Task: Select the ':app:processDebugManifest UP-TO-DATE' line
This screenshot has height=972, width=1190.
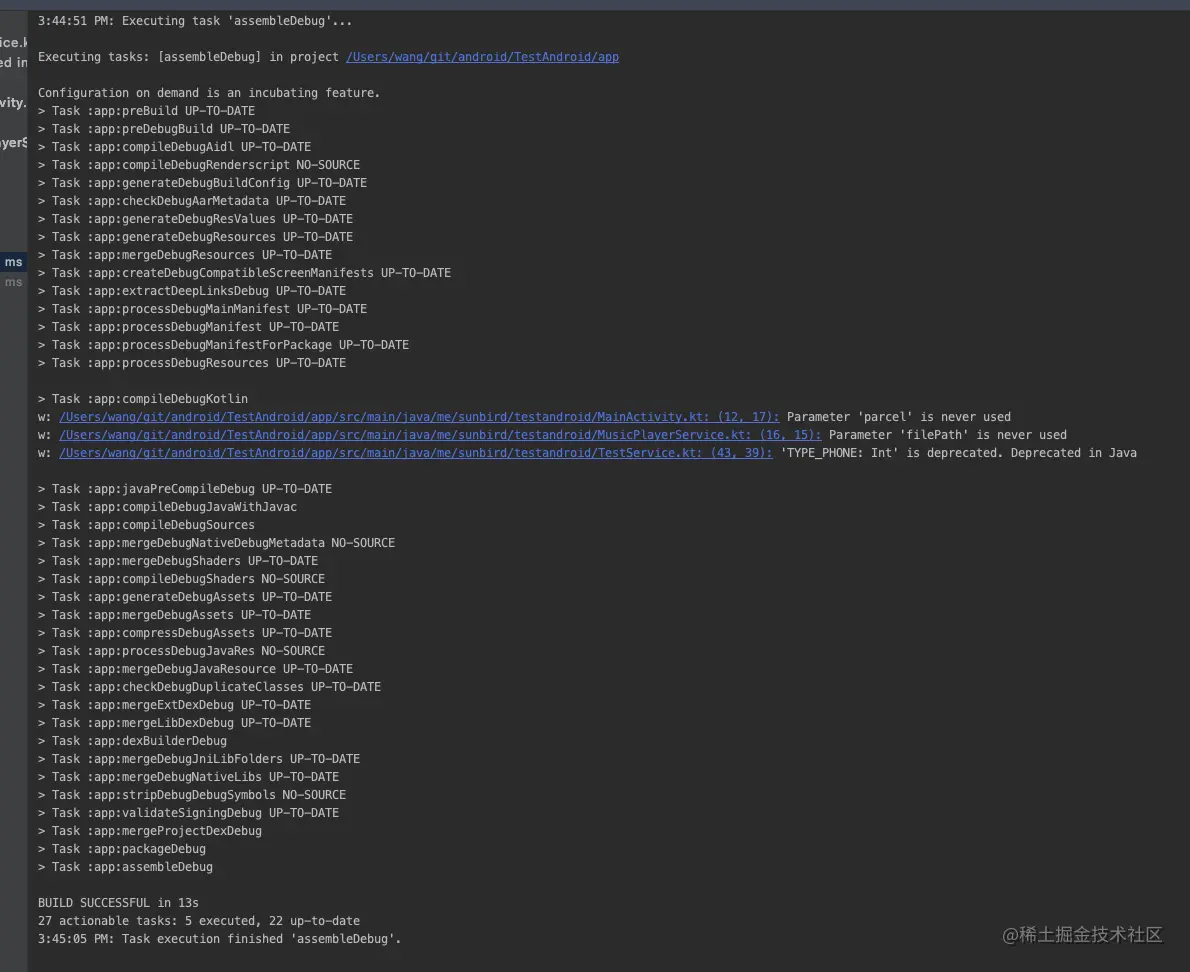Action: (188, 327)
